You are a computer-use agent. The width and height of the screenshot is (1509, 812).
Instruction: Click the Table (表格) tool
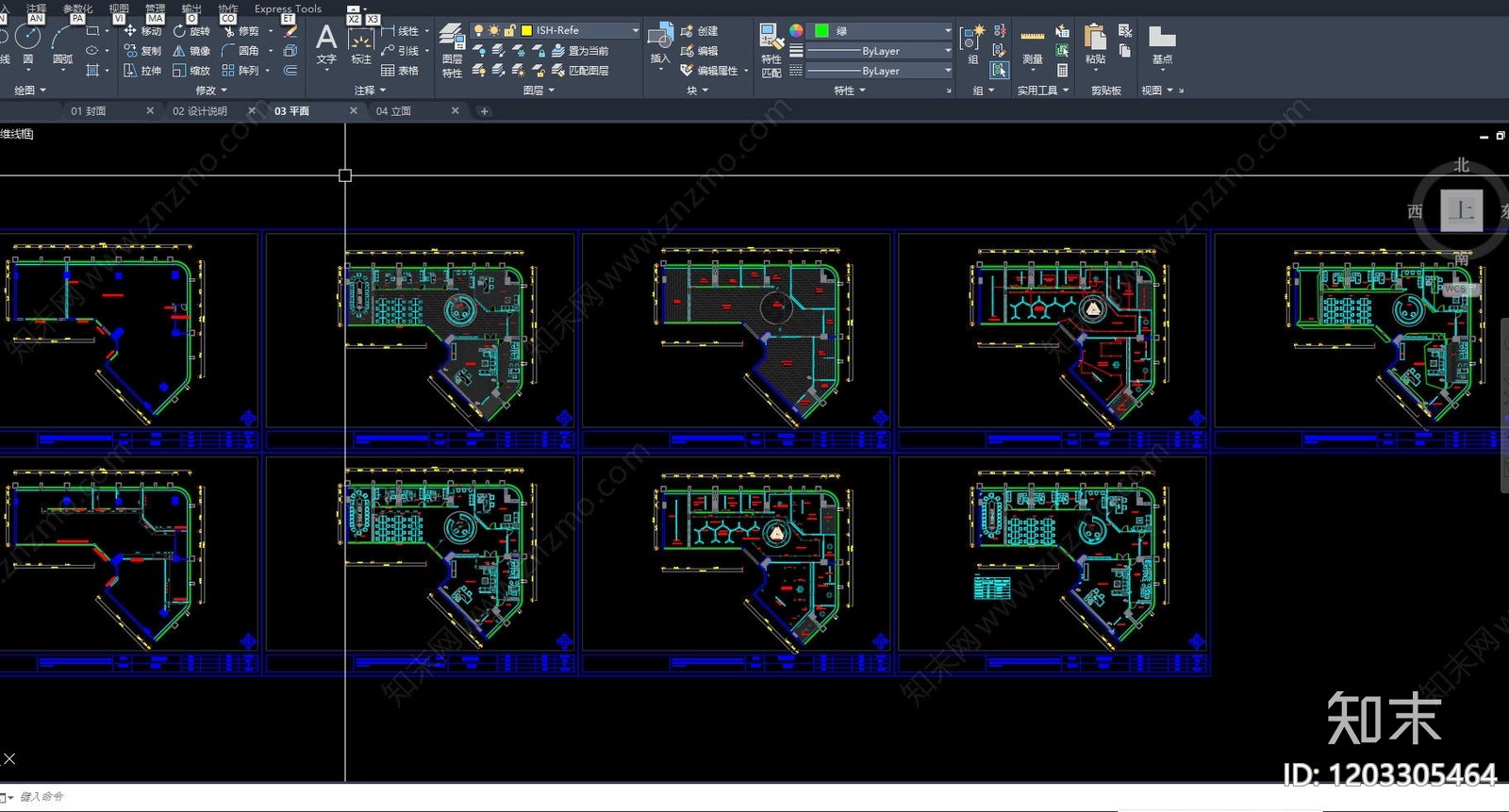(x=400, y=71)
